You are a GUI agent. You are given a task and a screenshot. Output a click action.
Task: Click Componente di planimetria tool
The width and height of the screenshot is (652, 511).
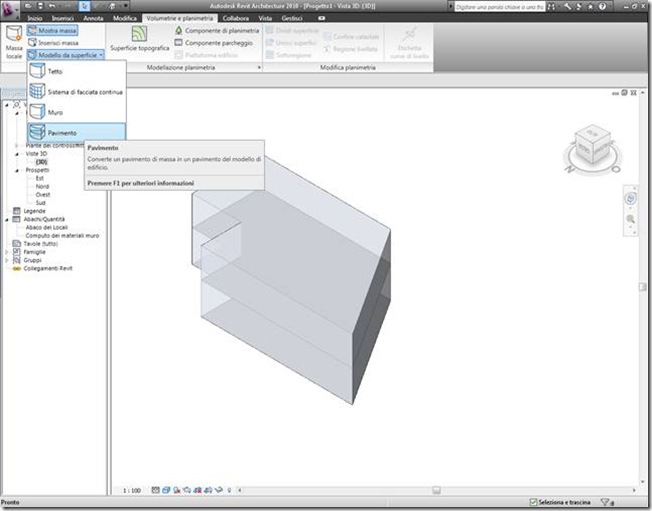[x=217, y=30]
